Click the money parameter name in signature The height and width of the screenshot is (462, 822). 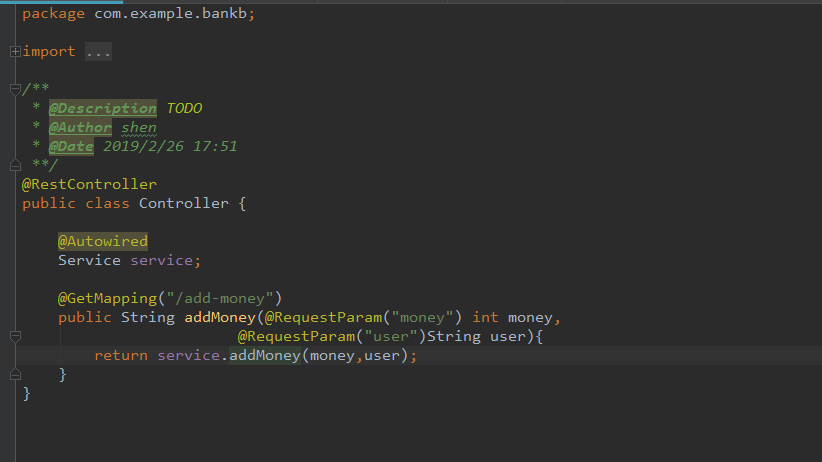pos(530,317)
